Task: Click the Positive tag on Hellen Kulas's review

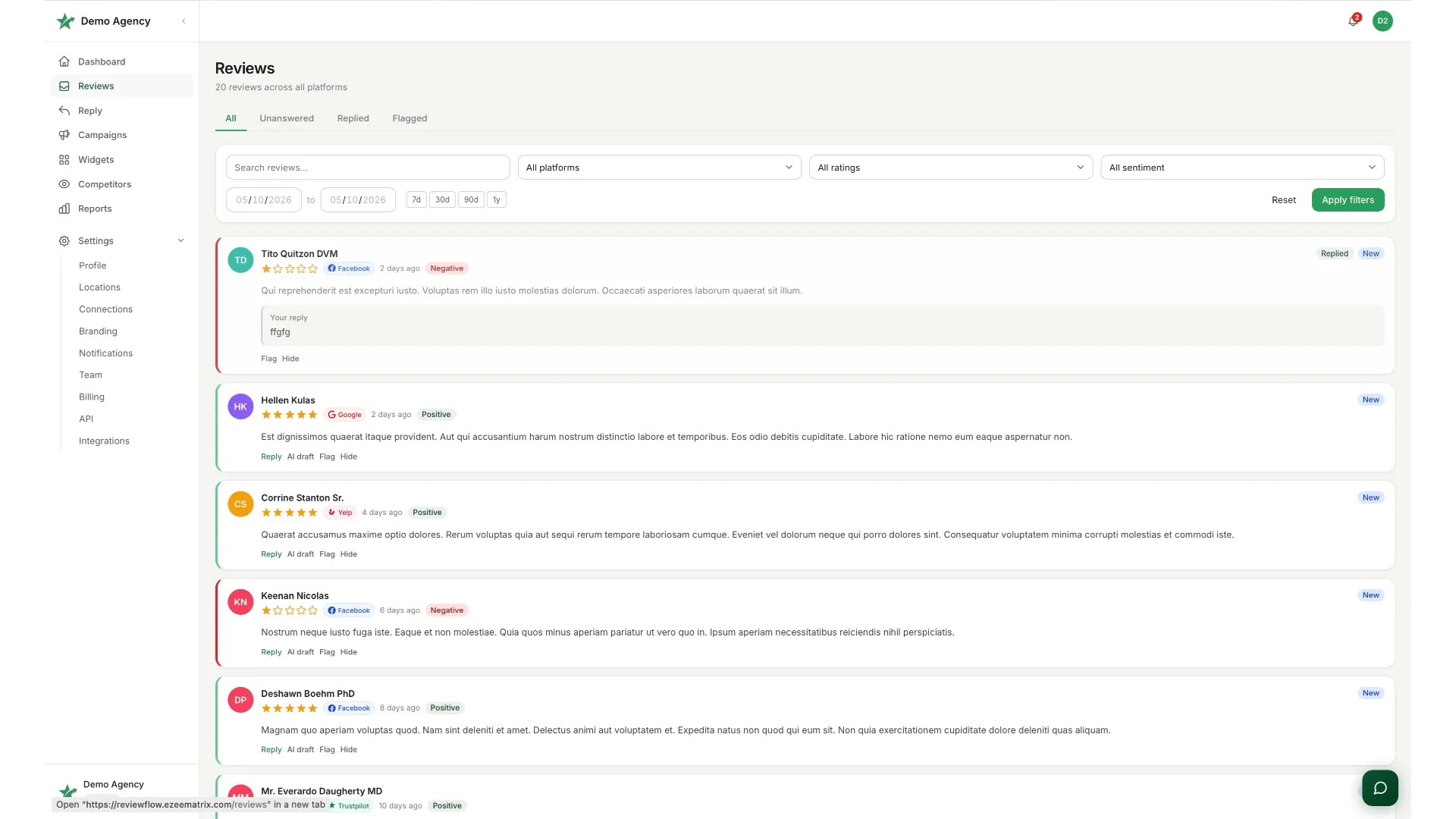Action: coord(436,415)
